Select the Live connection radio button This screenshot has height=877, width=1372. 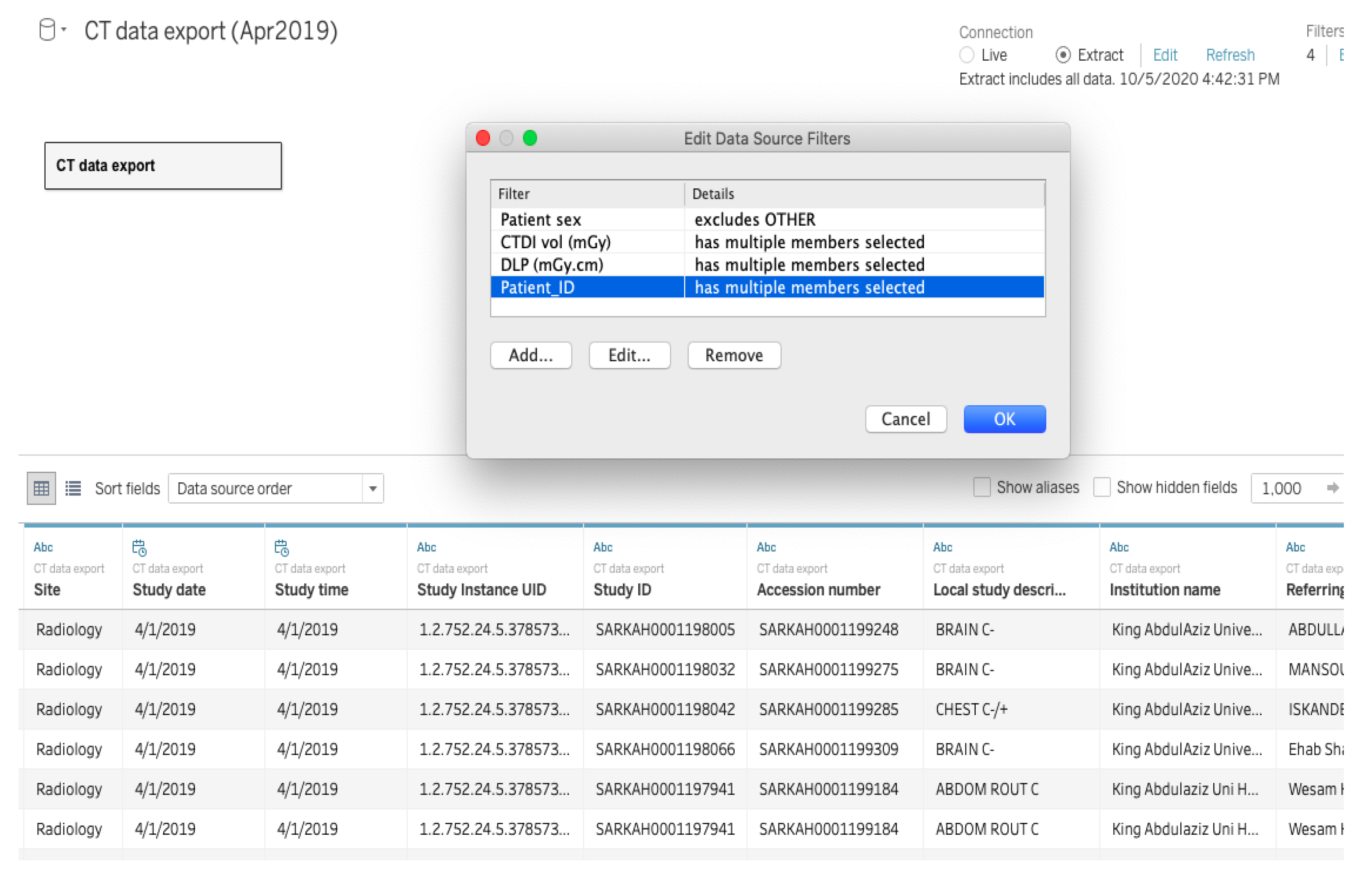(966, 55)
